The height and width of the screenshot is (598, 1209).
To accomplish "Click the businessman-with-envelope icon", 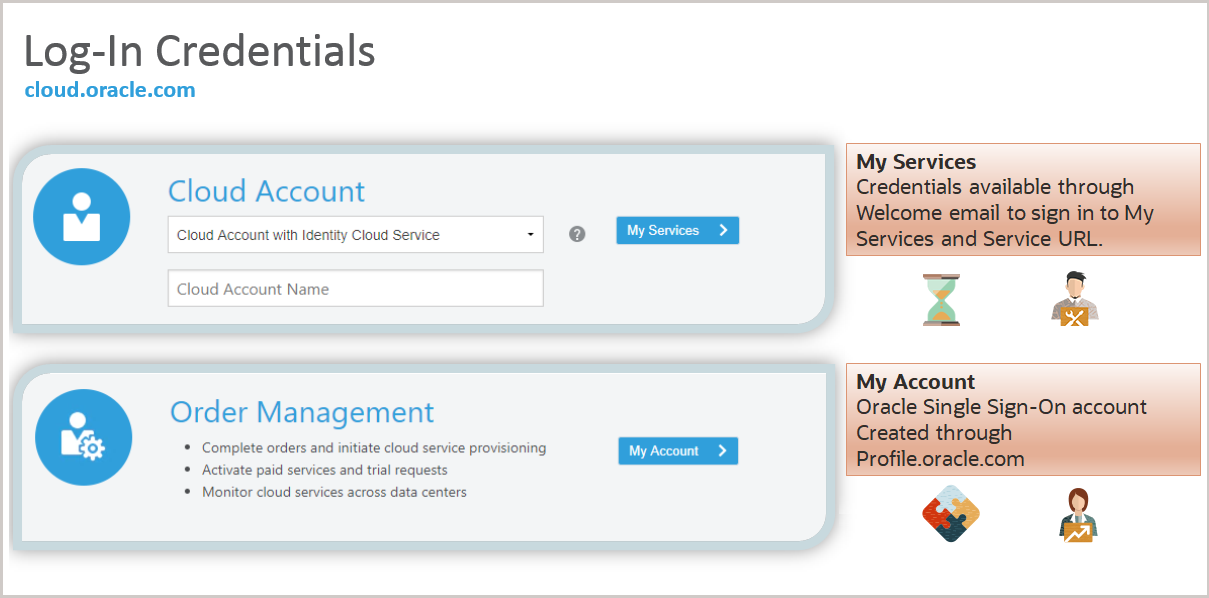I will [1074, 297].
